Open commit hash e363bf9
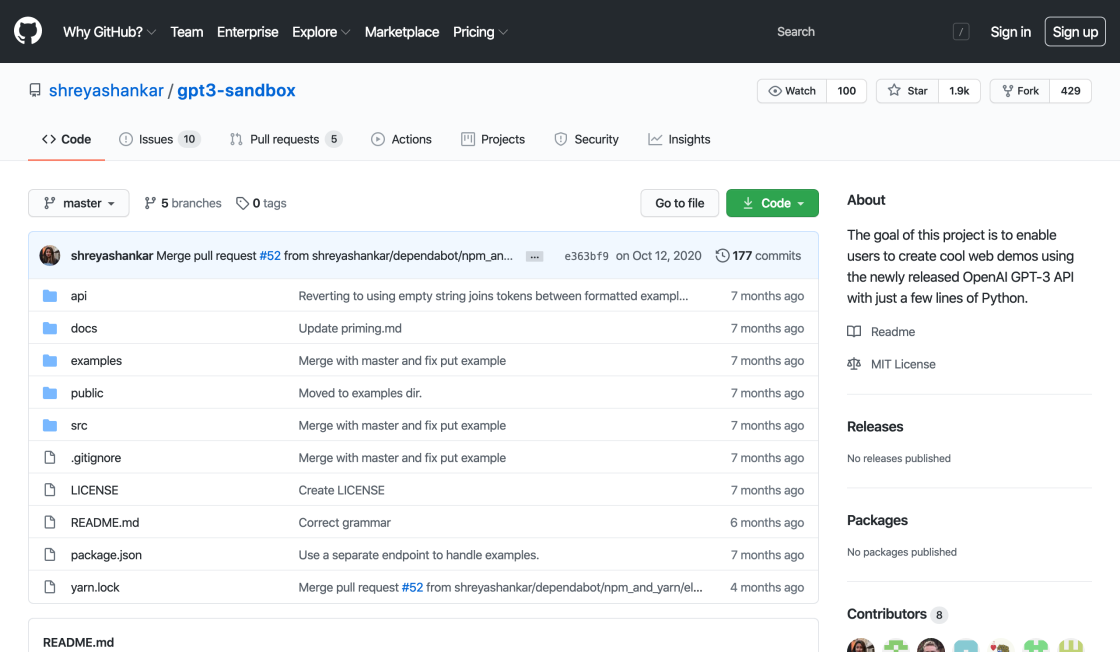Screen dimensions: 1120x652 click(x=586, y=256)
